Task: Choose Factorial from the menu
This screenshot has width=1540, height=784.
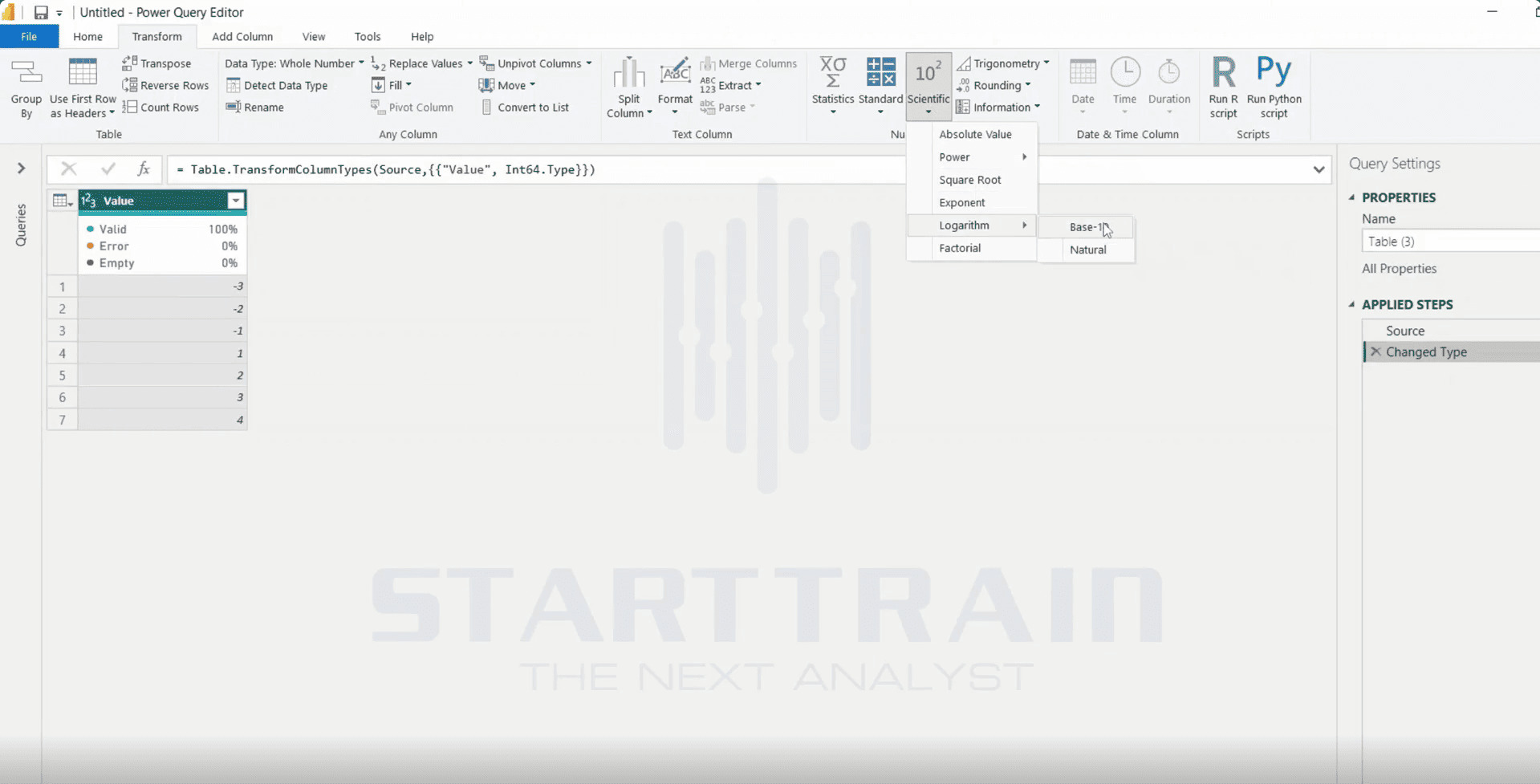Action: coord(960,248)
